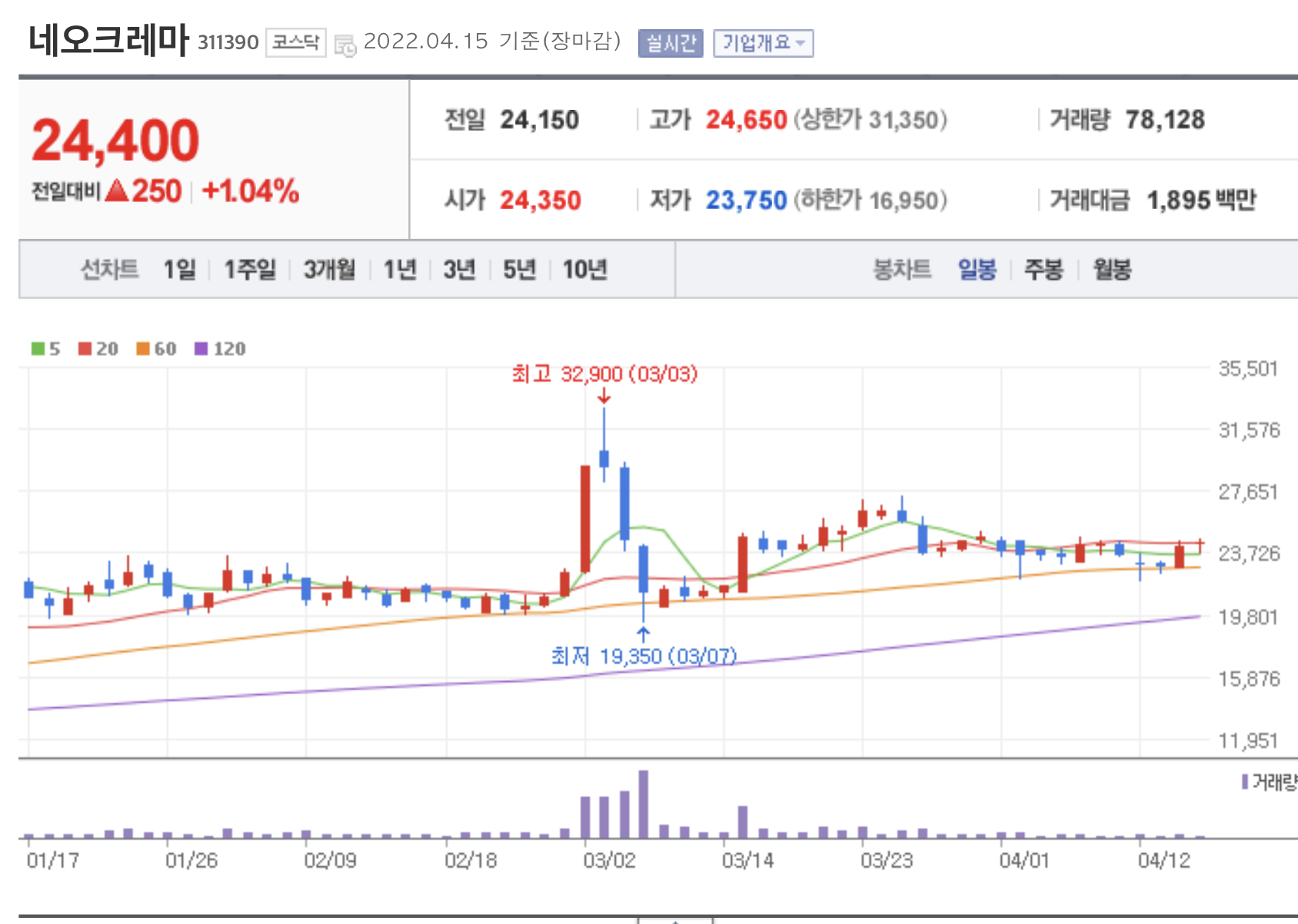Screen dimensions: 1298x924
Task: Click the orange 60-day moving average swatch
Action: tap(143, 349)
